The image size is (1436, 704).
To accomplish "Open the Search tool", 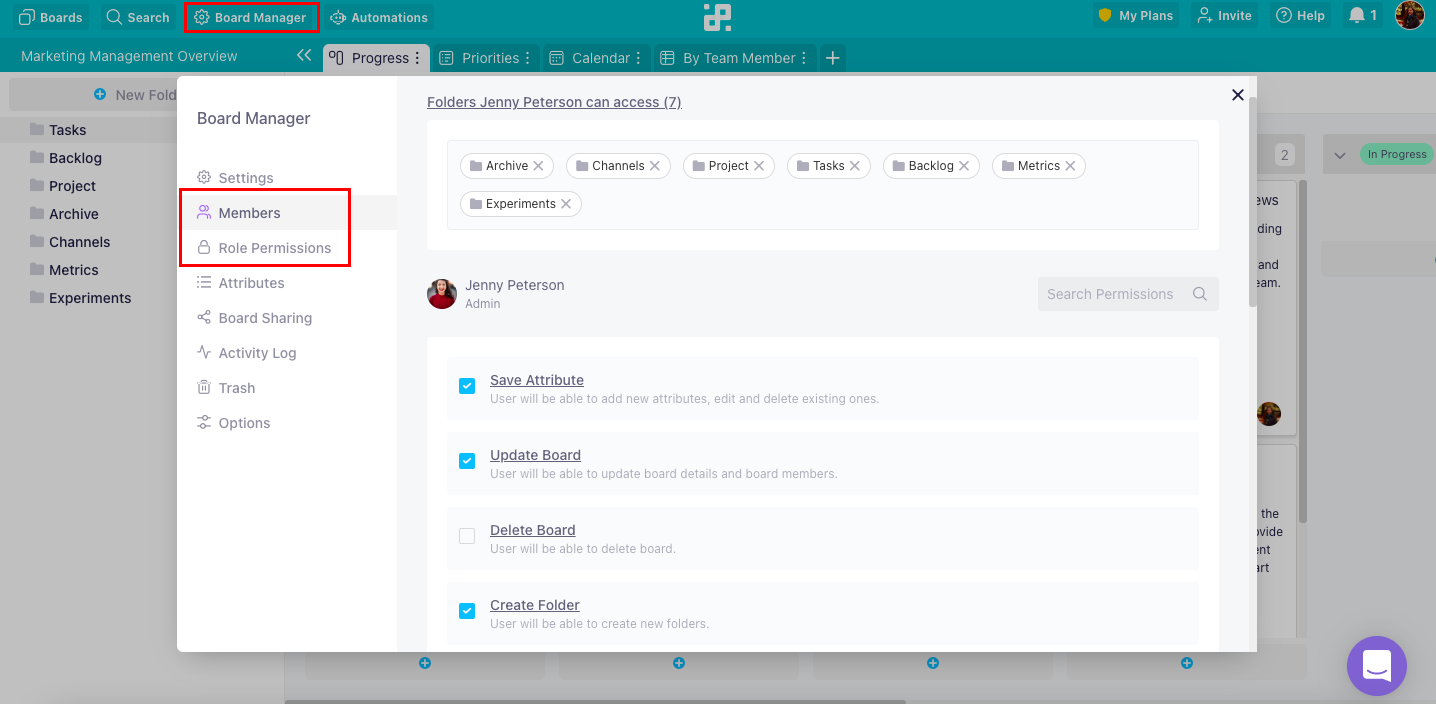I will click(137, 16).
